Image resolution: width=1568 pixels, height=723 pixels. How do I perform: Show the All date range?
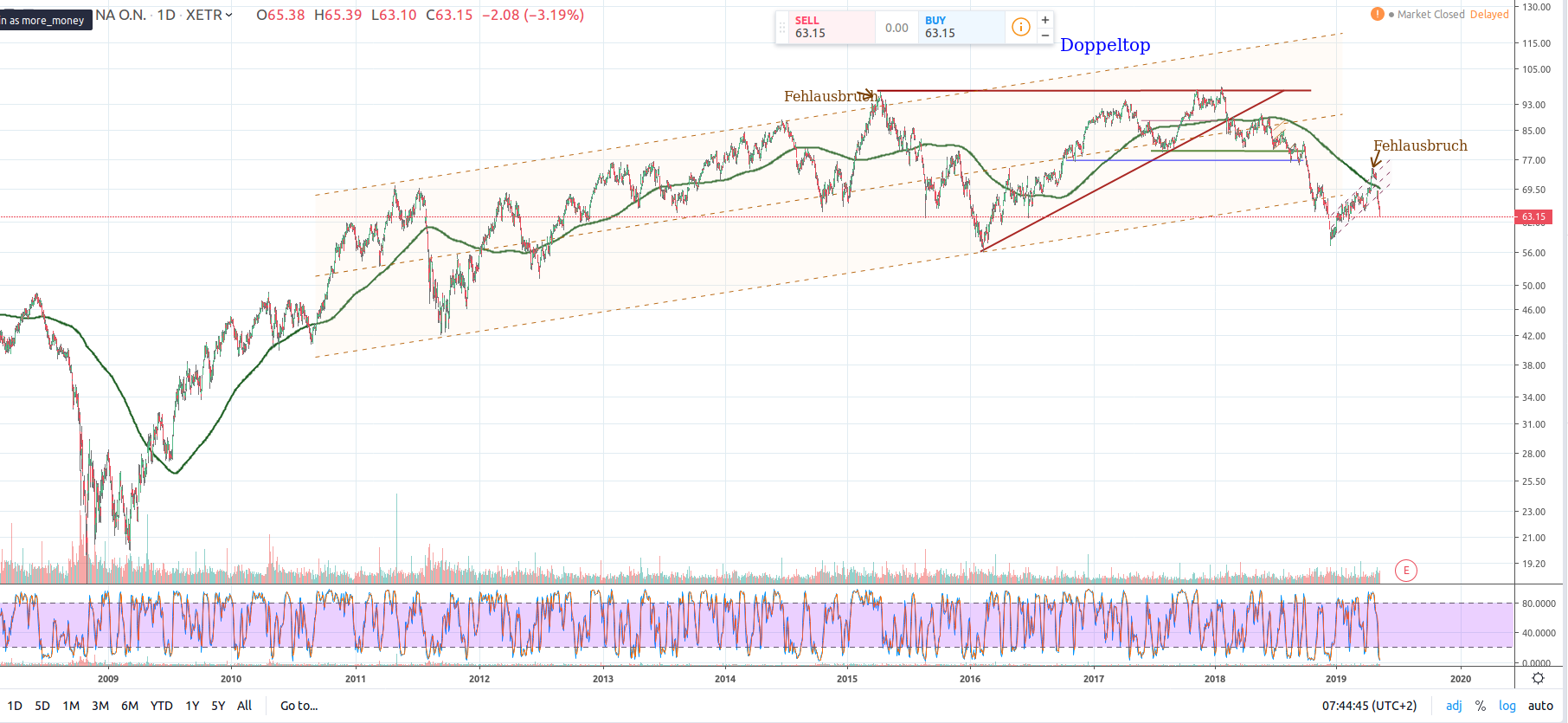245,706
